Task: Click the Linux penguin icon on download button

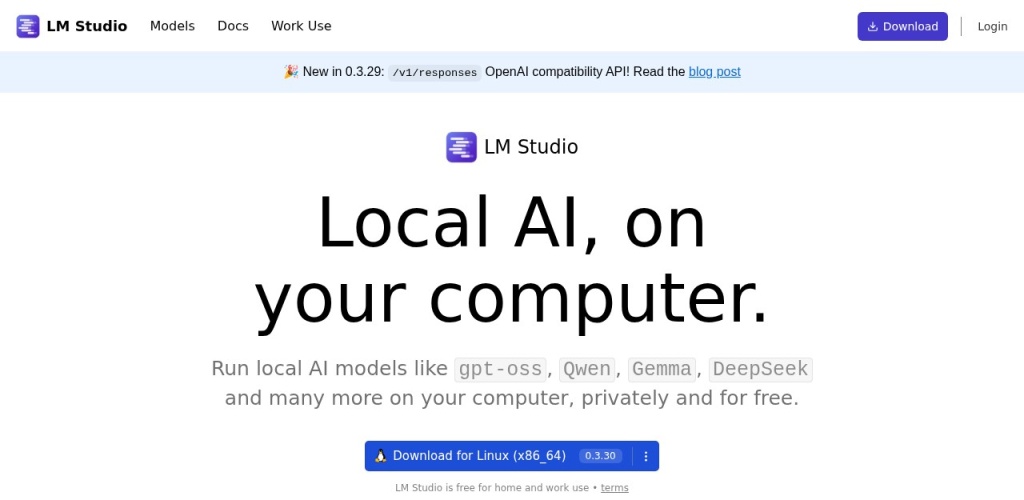Action: 381,456
